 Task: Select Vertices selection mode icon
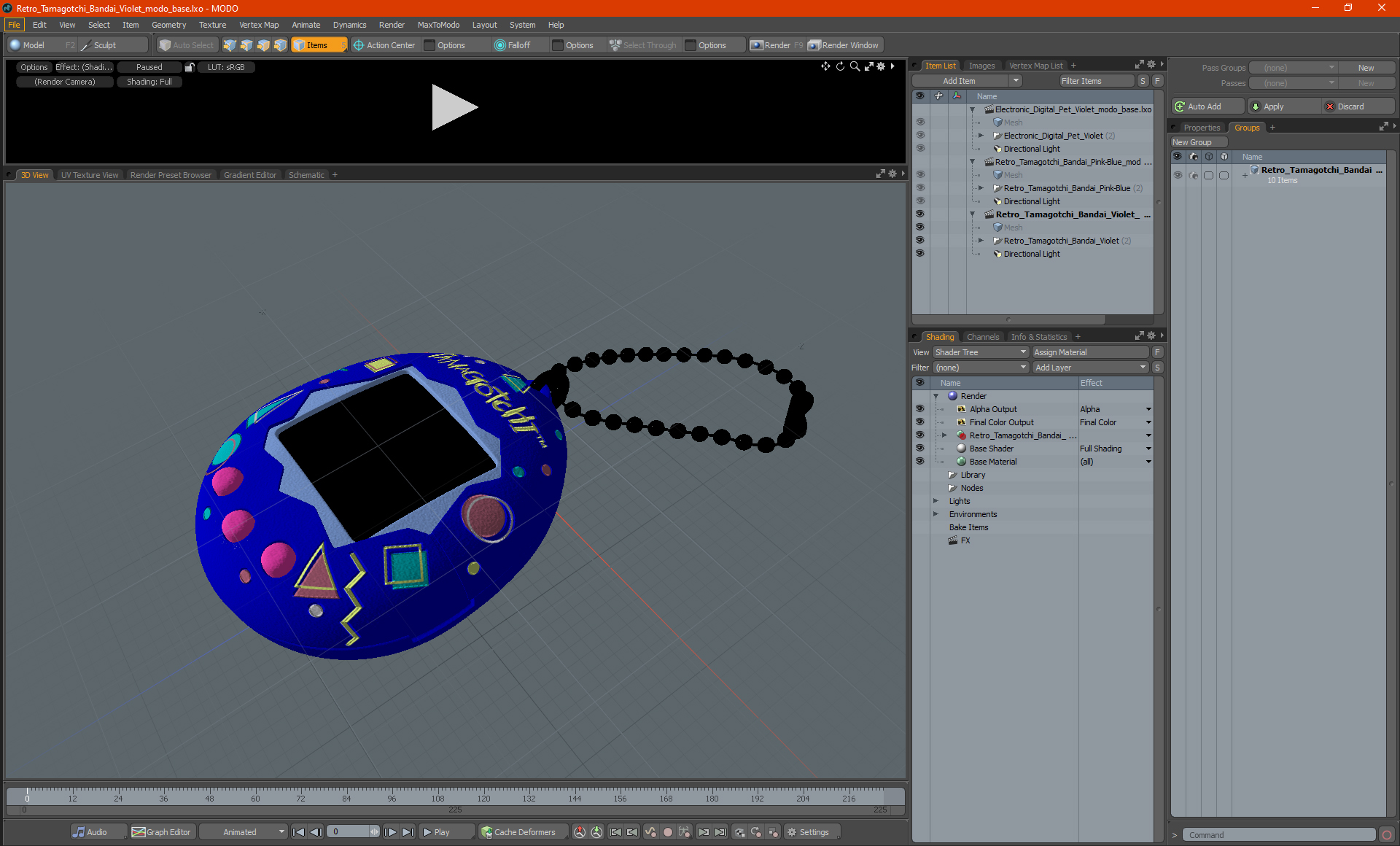[230, 45]
